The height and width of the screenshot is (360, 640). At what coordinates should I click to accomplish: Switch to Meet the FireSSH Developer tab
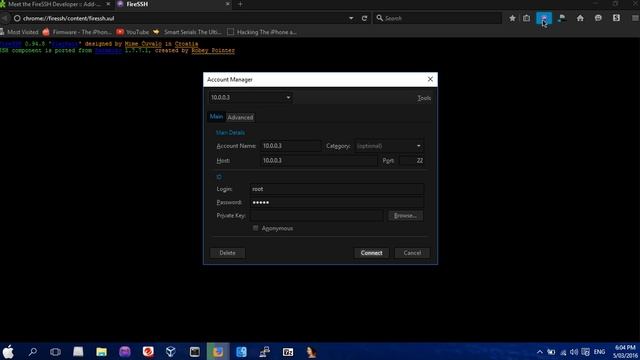[56, 4]
